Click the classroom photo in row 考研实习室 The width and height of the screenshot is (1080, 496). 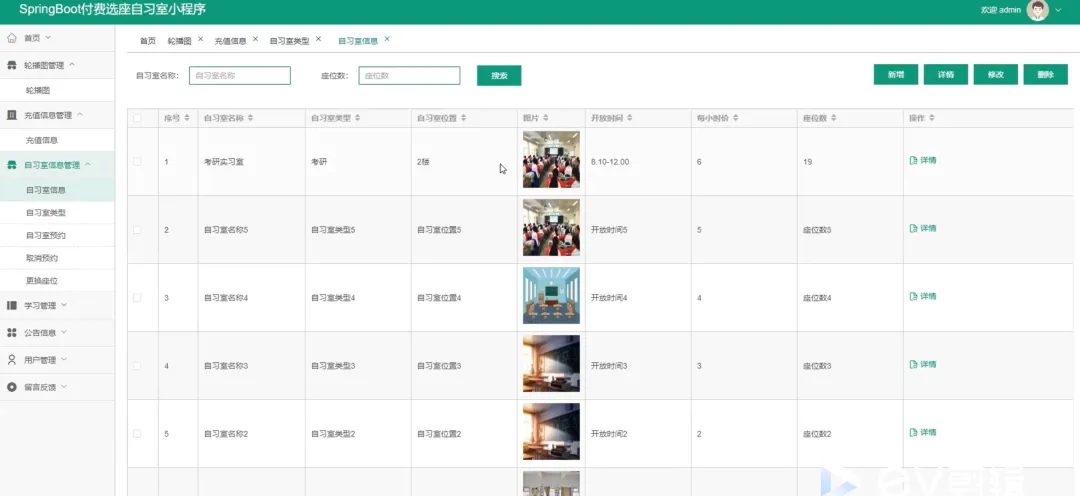pos(551,159)
